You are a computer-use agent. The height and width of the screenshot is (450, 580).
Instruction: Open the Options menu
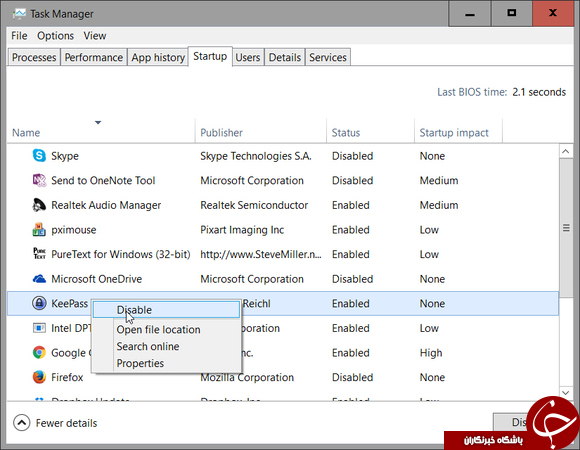pyautogui.click(x=55, y=36)
